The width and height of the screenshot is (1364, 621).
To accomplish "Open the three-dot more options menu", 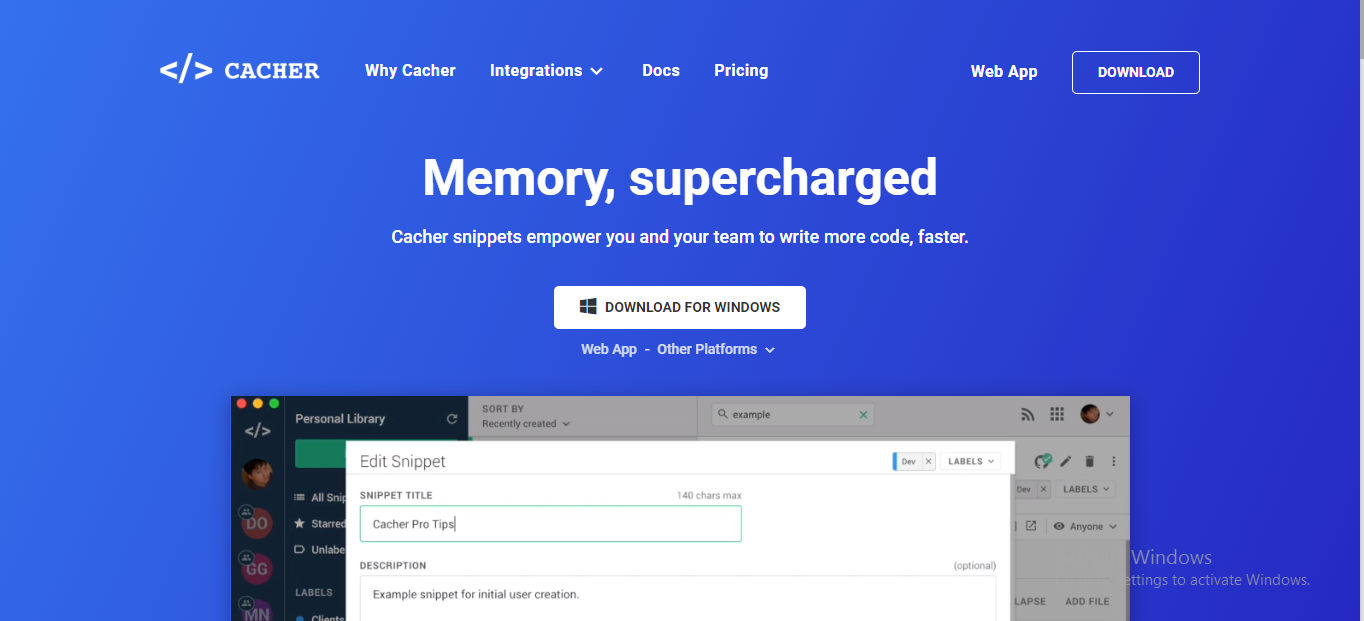I will [1114, 461].
